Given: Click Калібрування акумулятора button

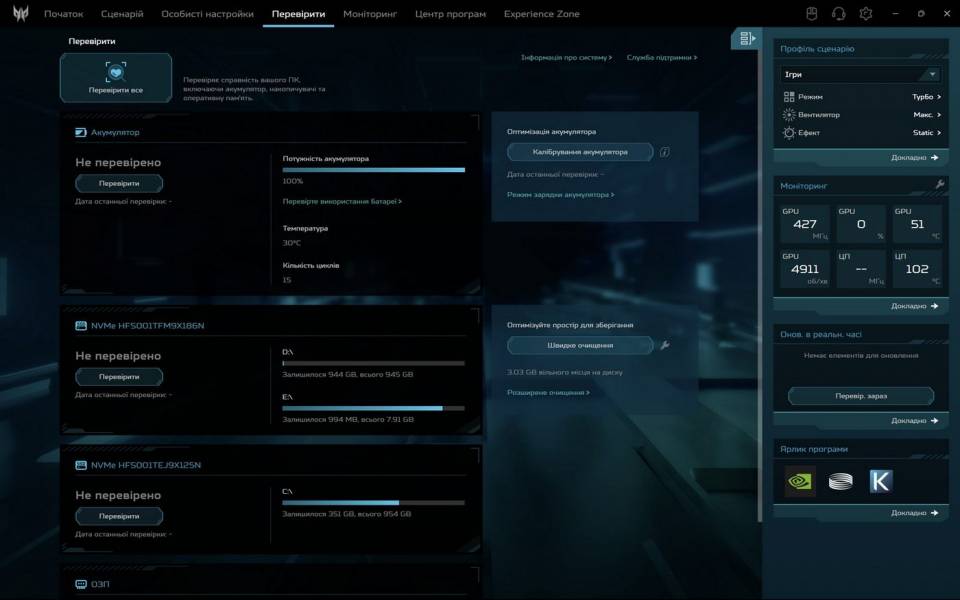Looking at the screenshot, I should pyautogui.click(x=580, y=152).
